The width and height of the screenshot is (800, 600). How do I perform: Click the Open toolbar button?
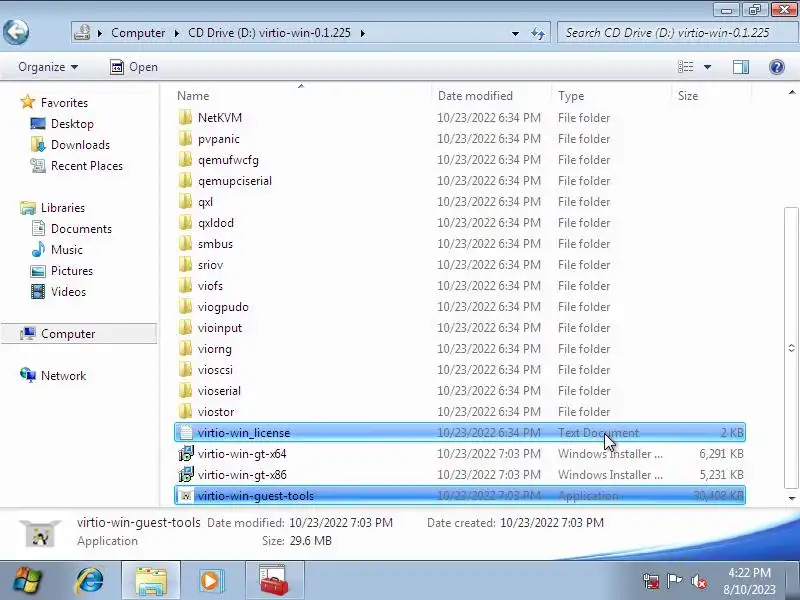(x=134, y=67)
